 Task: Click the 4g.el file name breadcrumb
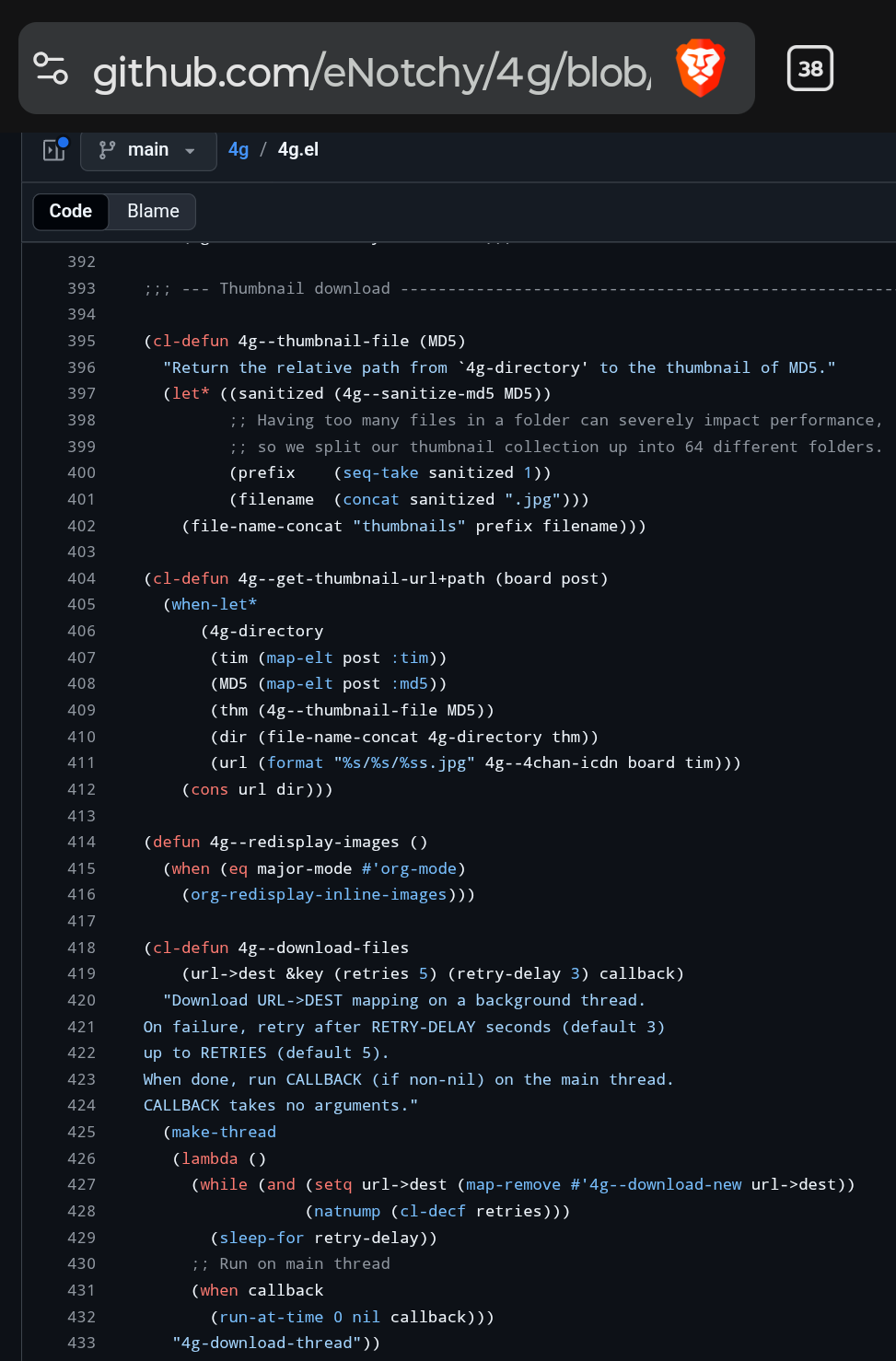pos(298,149)
